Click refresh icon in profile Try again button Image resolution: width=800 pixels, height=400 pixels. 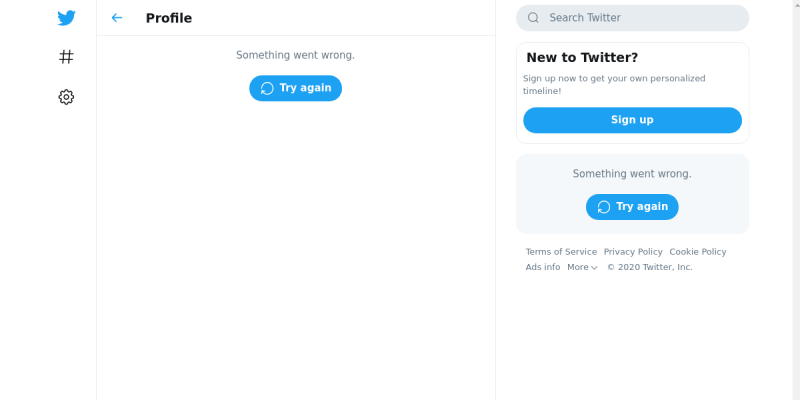[267, 88]
